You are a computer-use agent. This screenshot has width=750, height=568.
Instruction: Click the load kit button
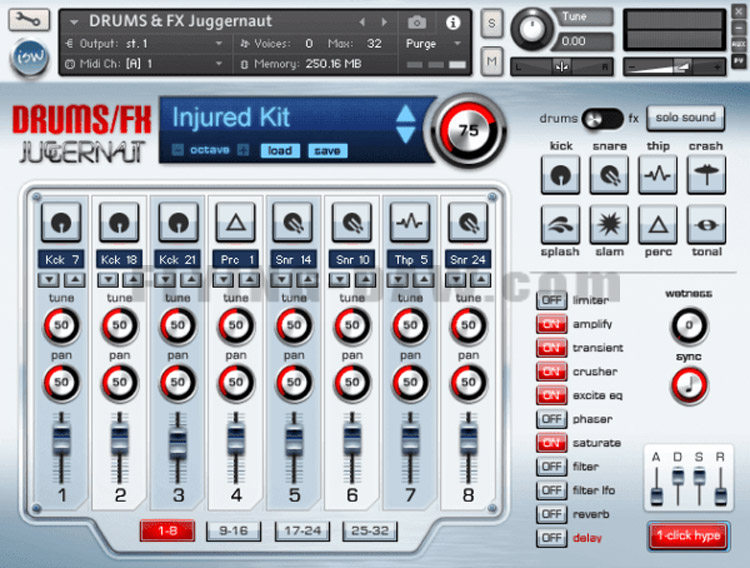click(280, 151)
